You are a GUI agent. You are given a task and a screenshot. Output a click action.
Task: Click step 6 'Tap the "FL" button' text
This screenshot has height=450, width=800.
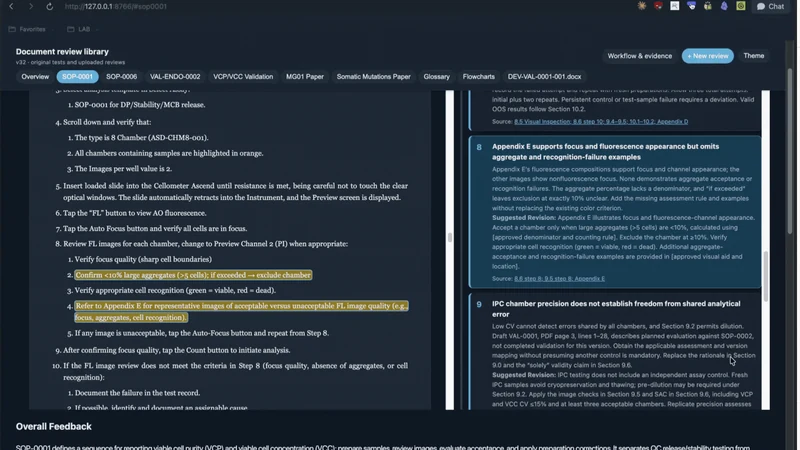135,213
